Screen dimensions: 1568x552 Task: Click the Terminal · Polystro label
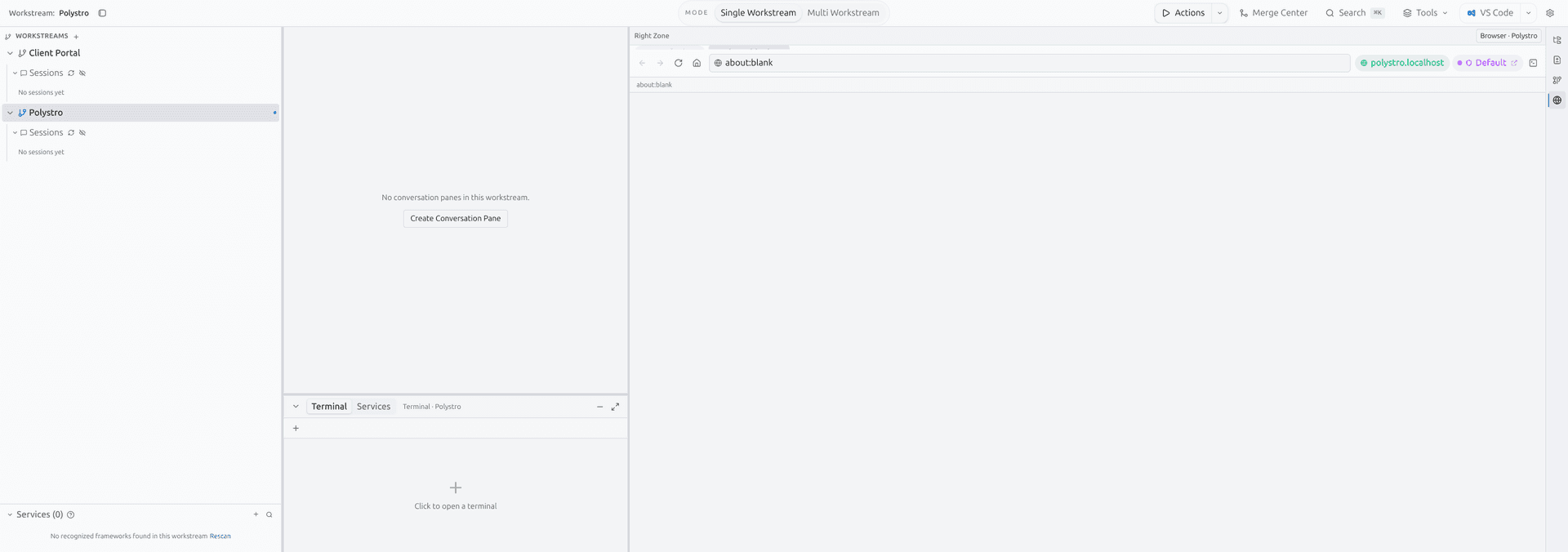[x=431, y=407]
